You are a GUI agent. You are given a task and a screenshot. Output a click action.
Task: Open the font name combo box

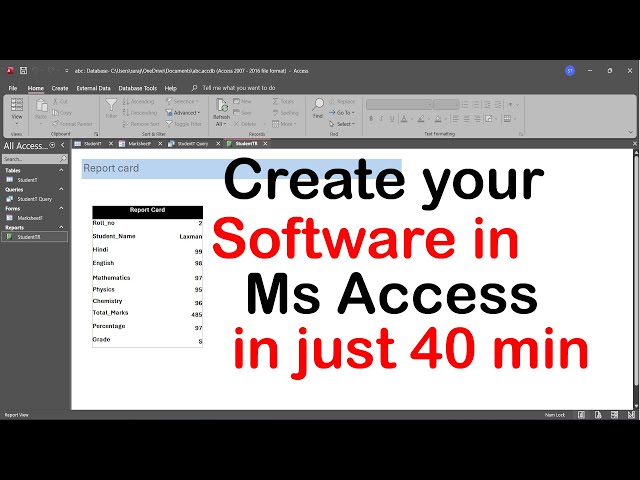coord(399,105)
